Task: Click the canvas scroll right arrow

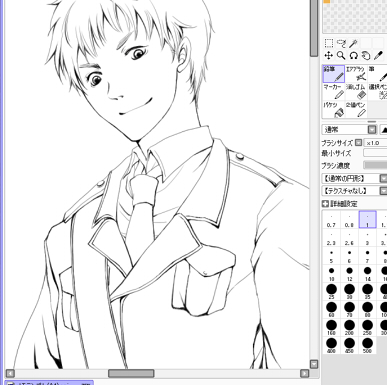Action: tap(305, 373)
